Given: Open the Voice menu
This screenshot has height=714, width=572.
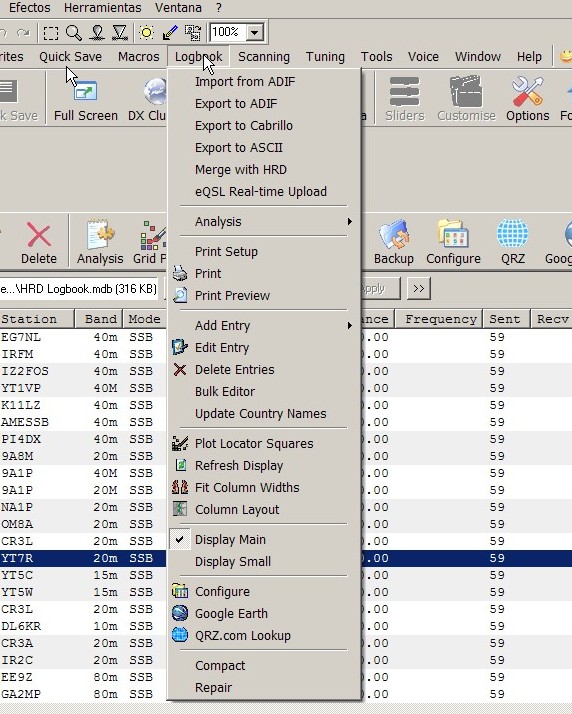Looking at the screenshot, I should click(423, 56).
